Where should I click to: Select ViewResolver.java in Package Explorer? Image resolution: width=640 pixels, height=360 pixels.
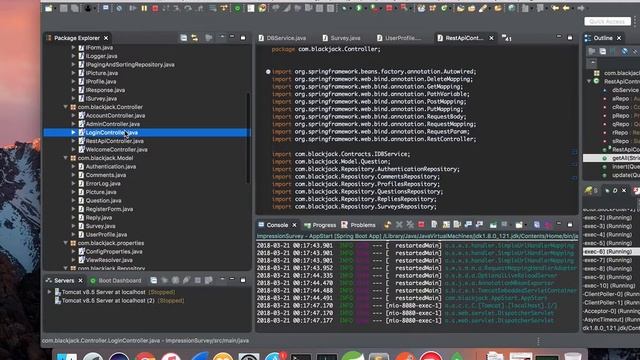[109, 260]
